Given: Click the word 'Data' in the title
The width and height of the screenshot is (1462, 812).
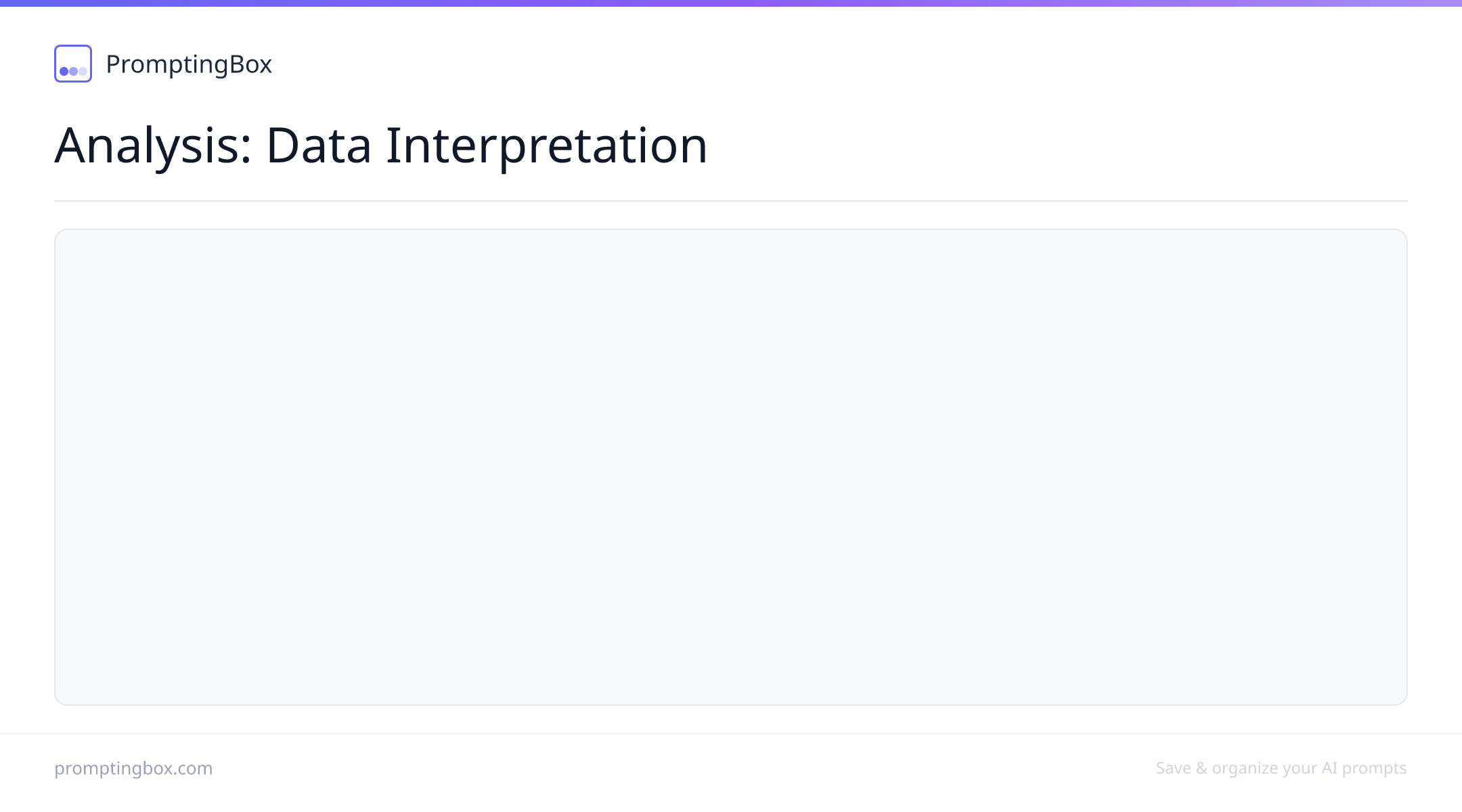Looking at the screenshot, I should click(319, 145).
